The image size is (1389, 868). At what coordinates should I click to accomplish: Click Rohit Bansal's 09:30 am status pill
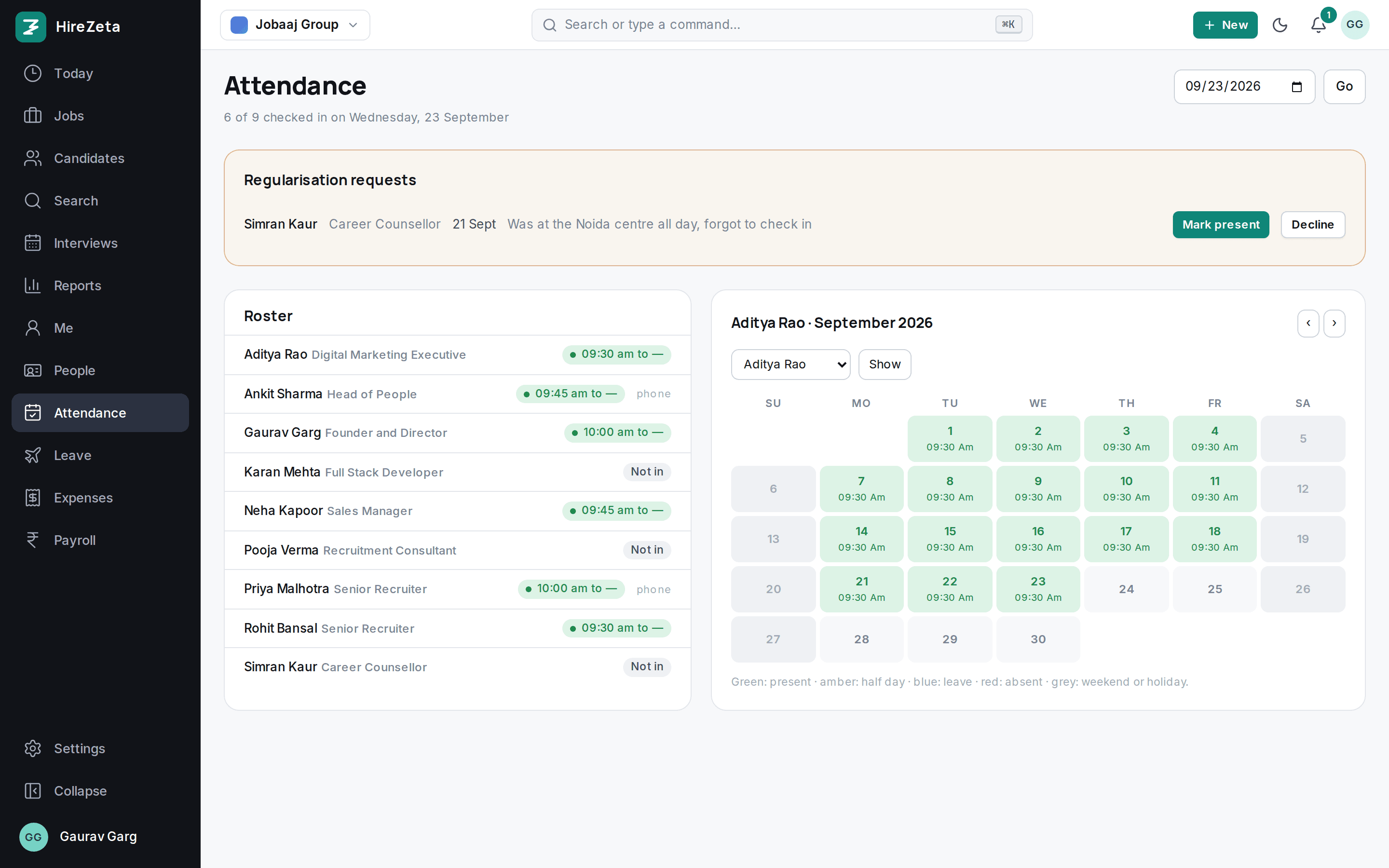click(x=616, y=629)
